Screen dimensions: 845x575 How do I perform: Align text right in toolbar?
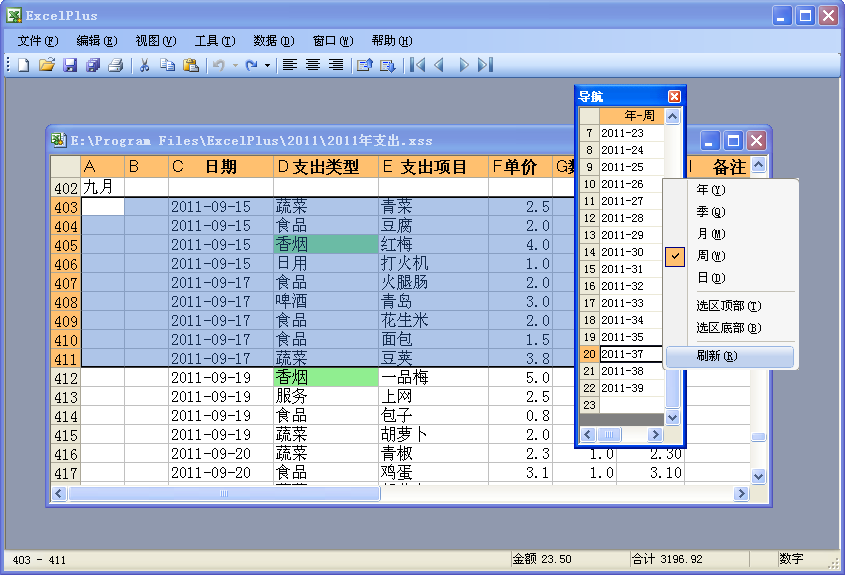click(x=336, y=65)
